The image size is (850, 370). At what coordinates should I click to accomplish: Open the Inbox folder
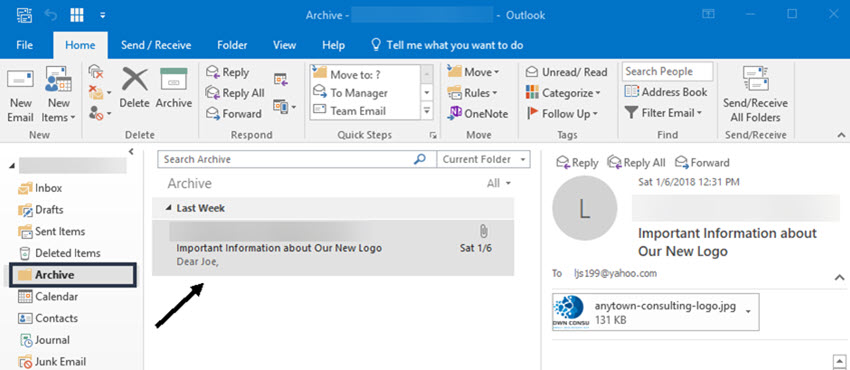point(40,188)
